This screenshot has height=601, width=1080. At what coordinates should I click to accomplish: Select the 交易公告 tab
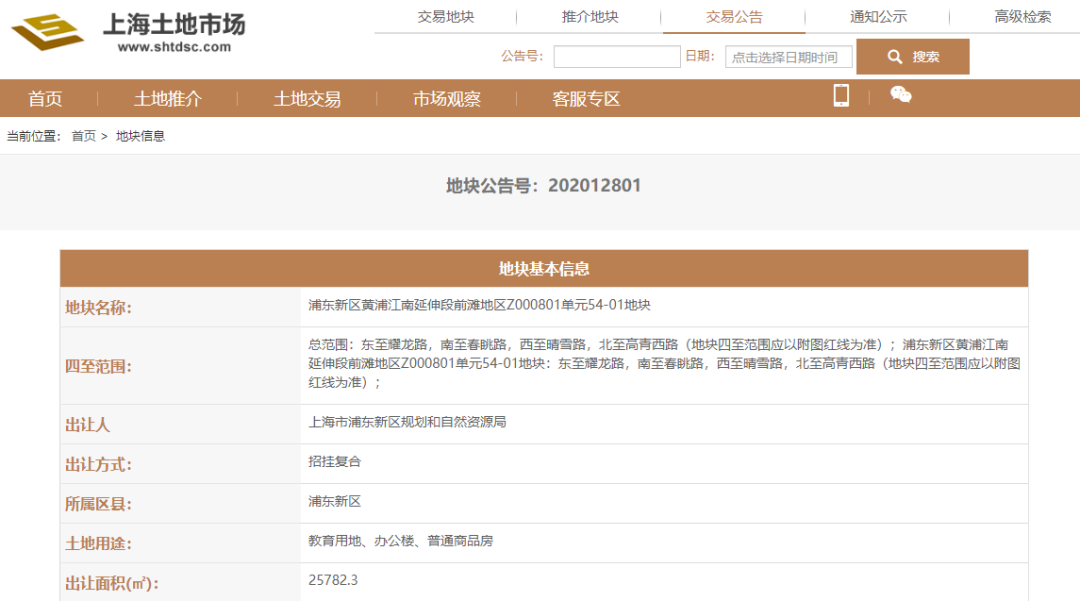[x=734, y=17]
